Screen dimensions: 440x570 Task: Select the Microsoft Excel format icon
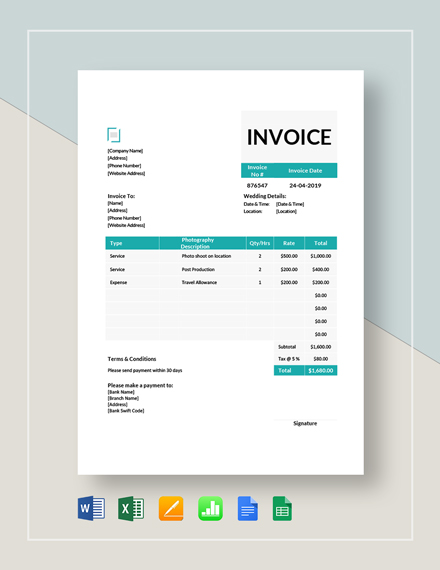click(131, 508)
